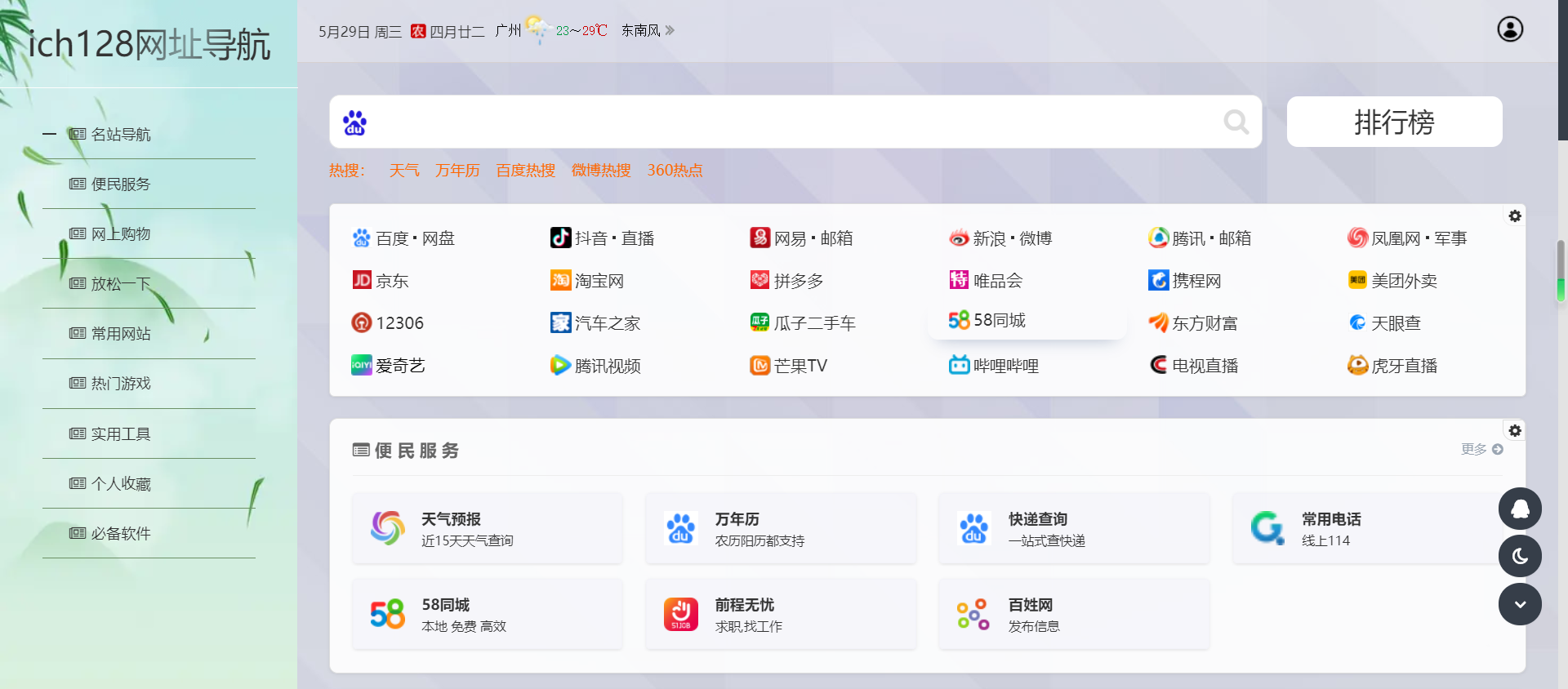Click the bell notification round button
Screen dimensions: 1568x689
(x=1520, y=509)
